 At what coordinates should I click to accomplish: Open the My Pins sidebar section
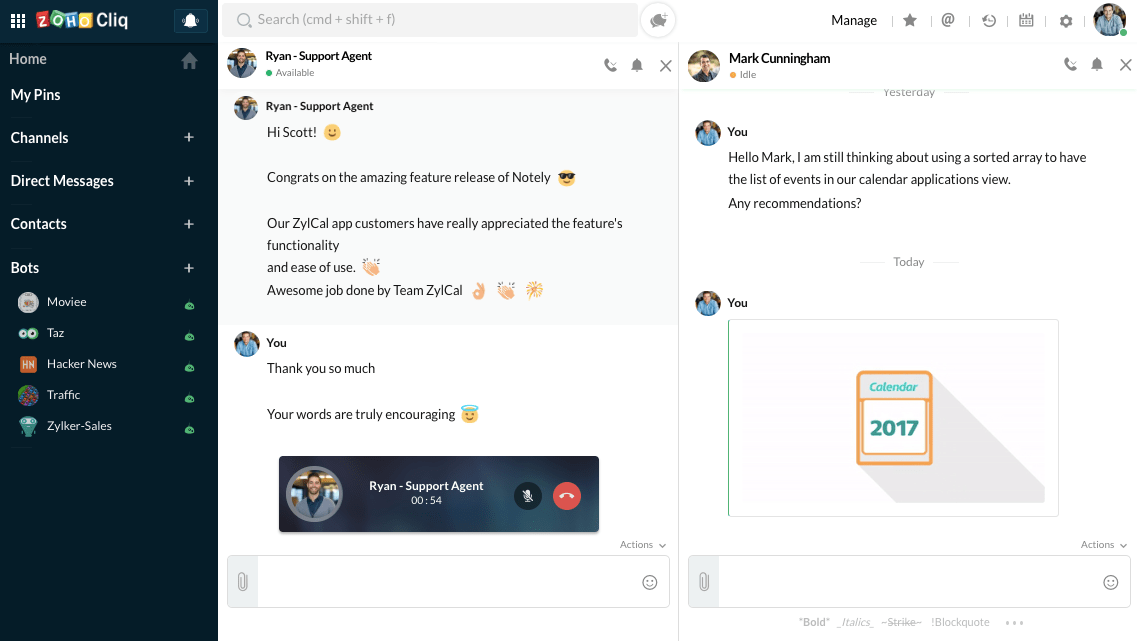36,95
